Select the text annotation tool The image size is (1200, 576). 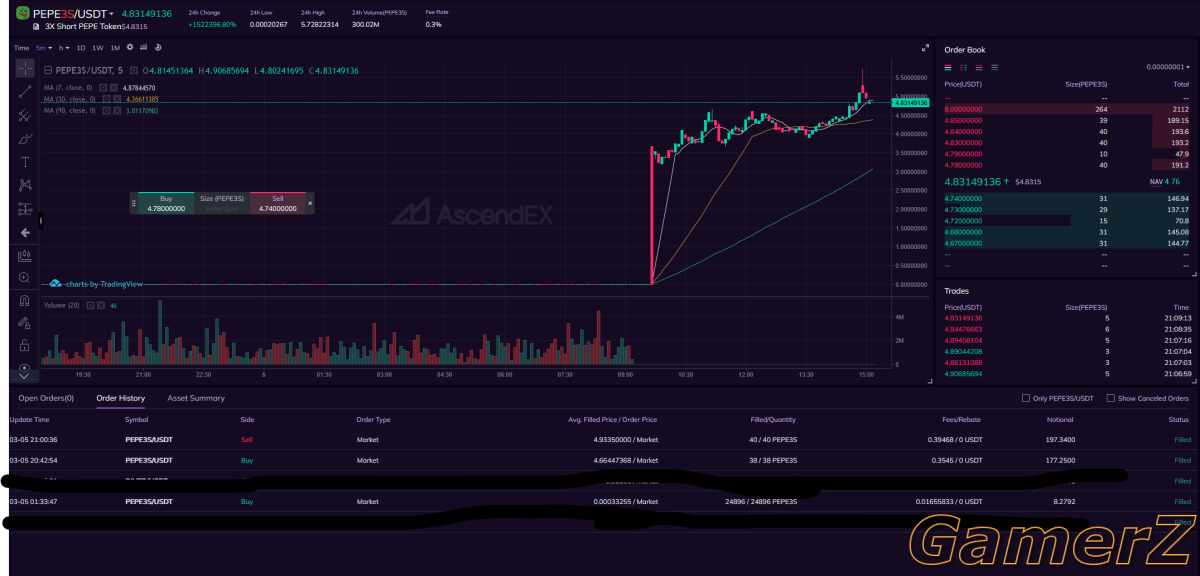tap(25, 162)
